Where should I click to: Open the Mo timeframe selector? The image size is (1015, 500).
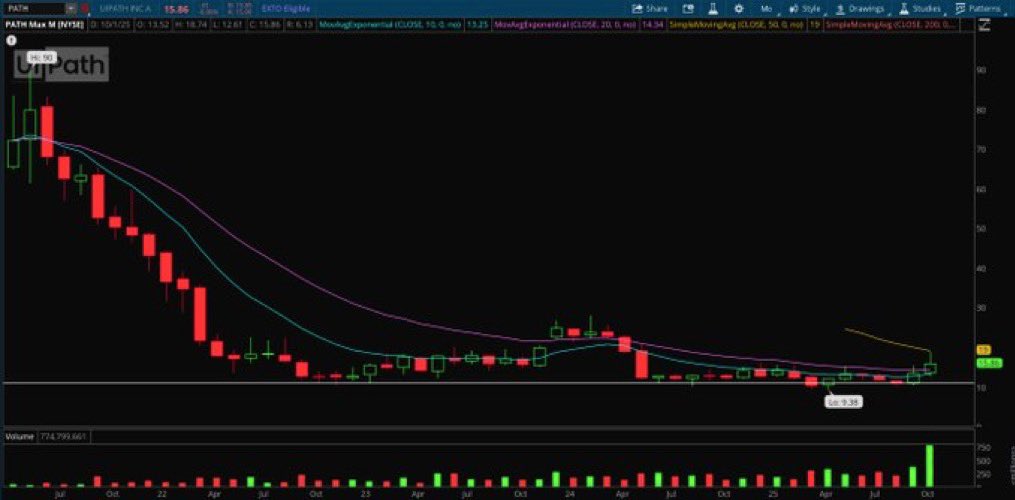pos(766,8)
